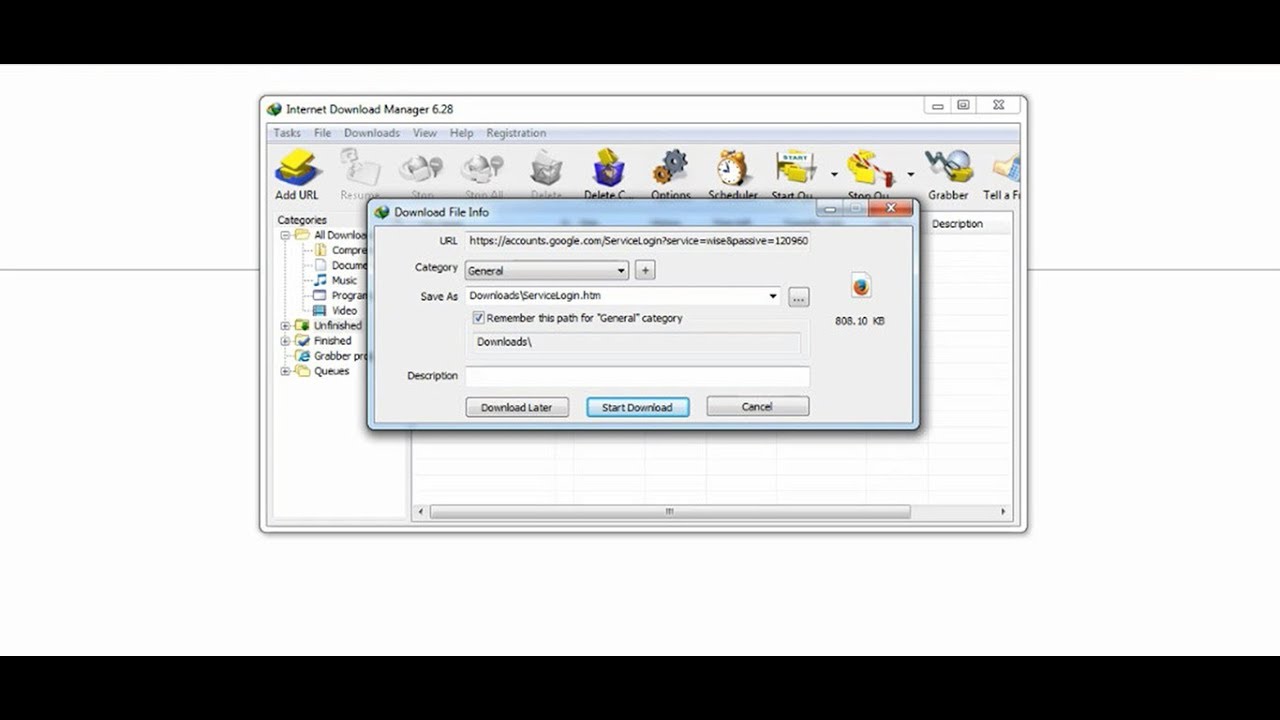The width and height of the screenshot is (1280, 720).
Task: Open the Category dropdown showing General
Action: [547, 270]
